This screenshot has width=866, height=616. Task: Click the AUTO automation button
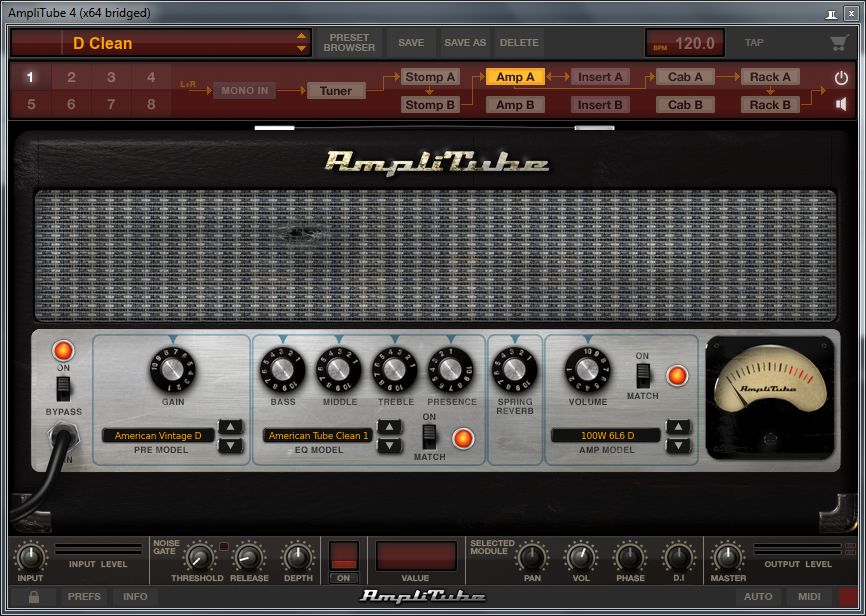(x=758, y=597)
